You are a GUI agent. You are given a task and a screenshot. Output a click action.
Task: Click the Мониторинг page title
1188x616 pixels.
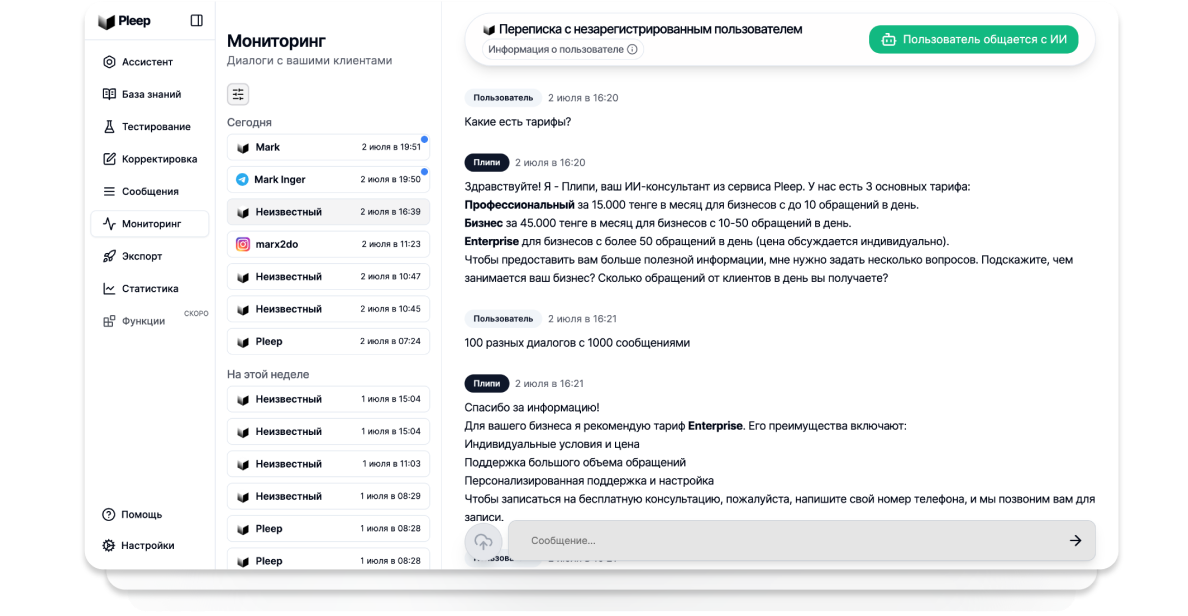[x=277, y=40]
